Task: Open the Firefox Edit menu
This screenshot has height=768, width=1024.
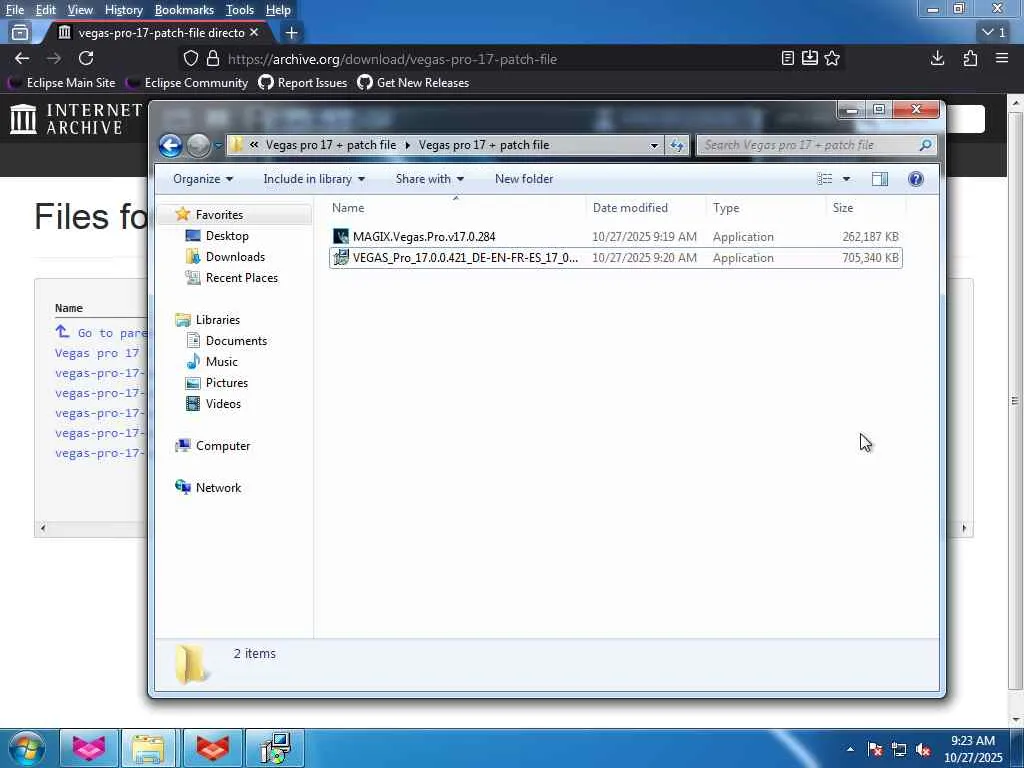Action: click(46, 10)
